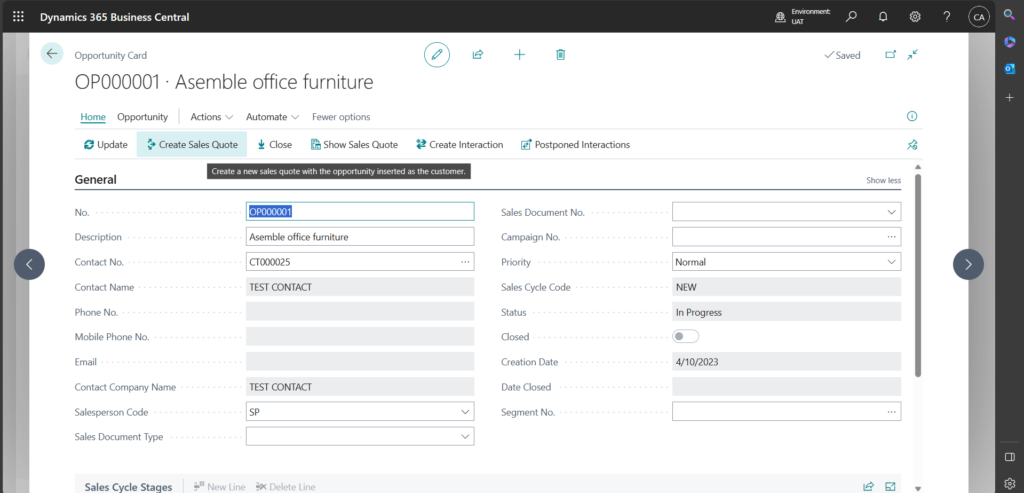The image size is (1024, 493).
Task: Open Contact No. lookup ellipsis
Action: tap(465, 262)
